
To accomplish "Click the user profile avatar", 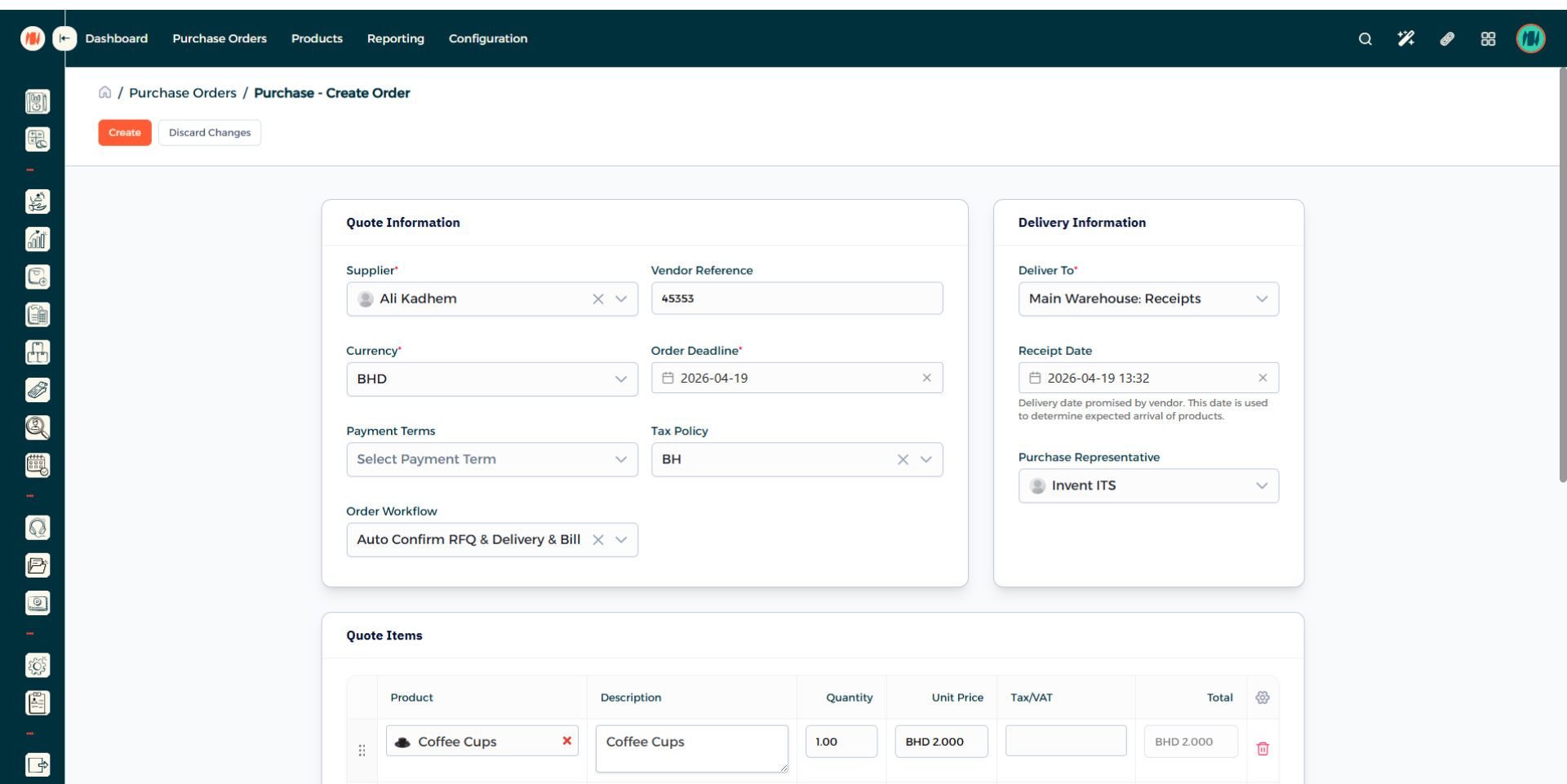I will pos(1530,38).
